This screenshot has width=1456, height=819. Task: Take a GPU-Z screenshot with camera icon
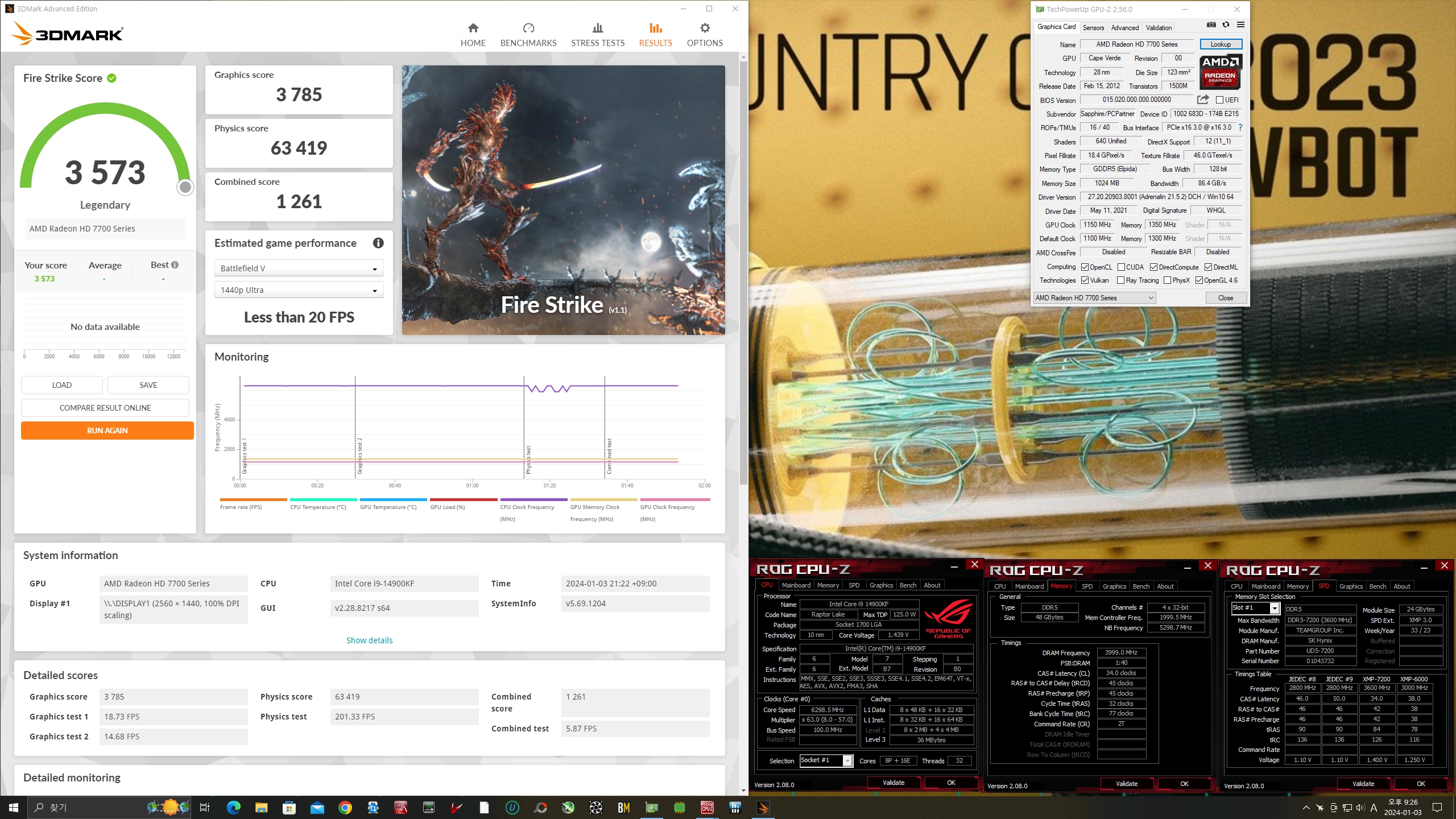point(1211,25)
